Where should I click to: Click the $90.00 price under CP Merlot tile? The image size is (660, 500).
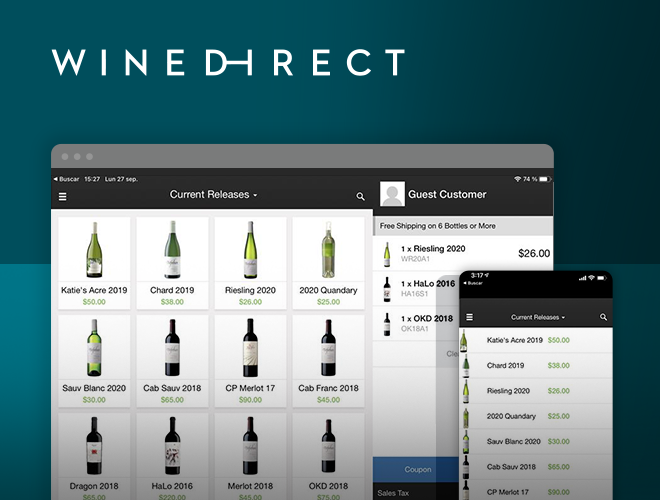point(250,400)
